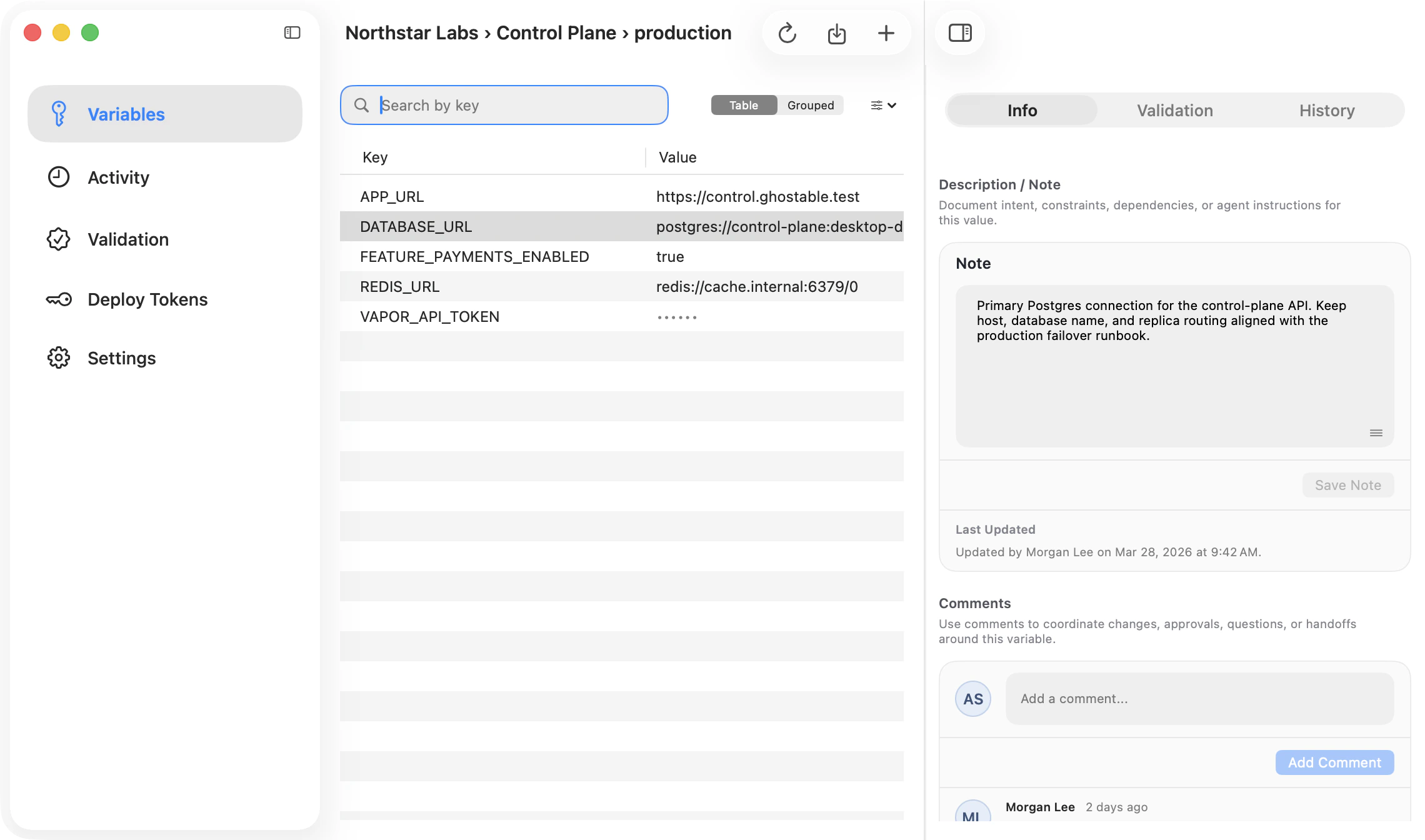Click the import download icon
This screenshot has width=1425, height=840.
coord(836,33)
